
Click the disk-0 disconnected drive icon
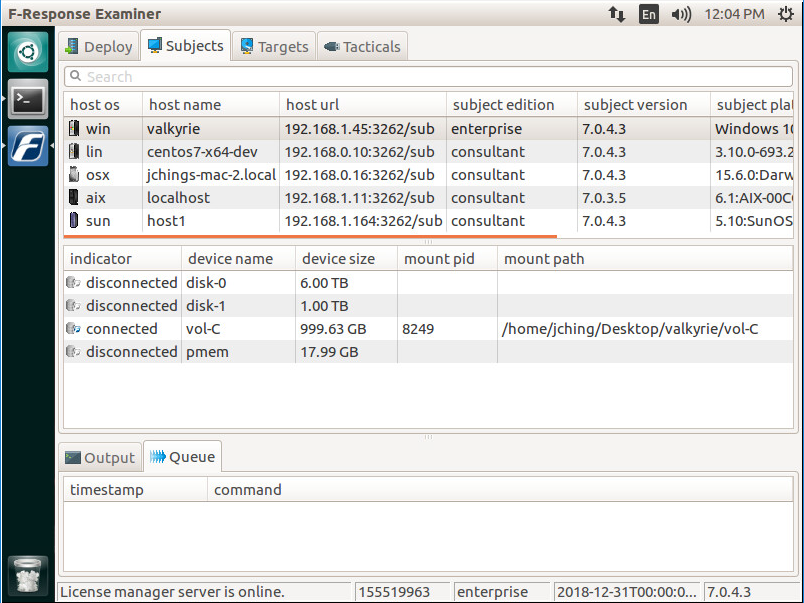point(73,282)
